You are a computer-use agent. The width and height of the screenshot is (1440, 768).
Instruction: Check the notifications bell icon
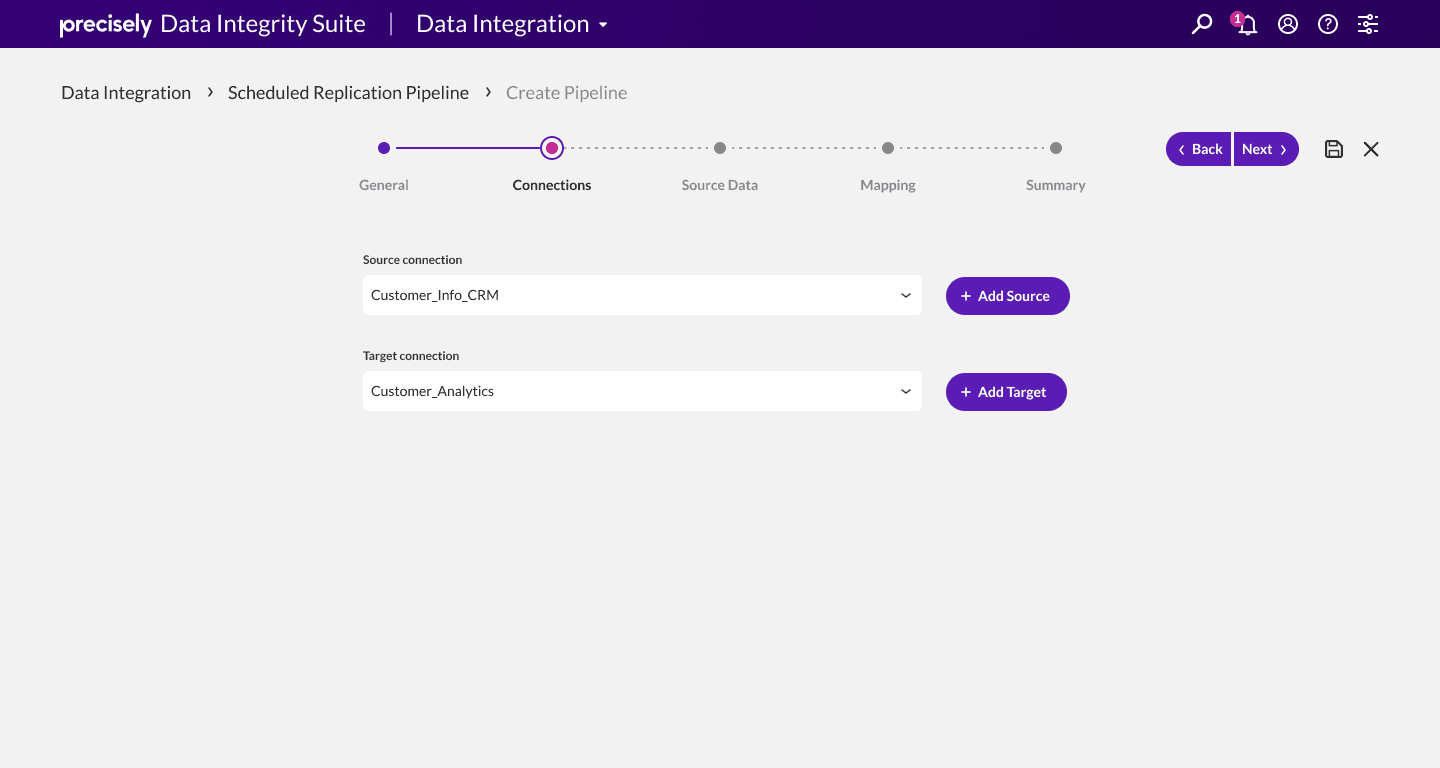pyautogui.click(x=1246, y=24)
